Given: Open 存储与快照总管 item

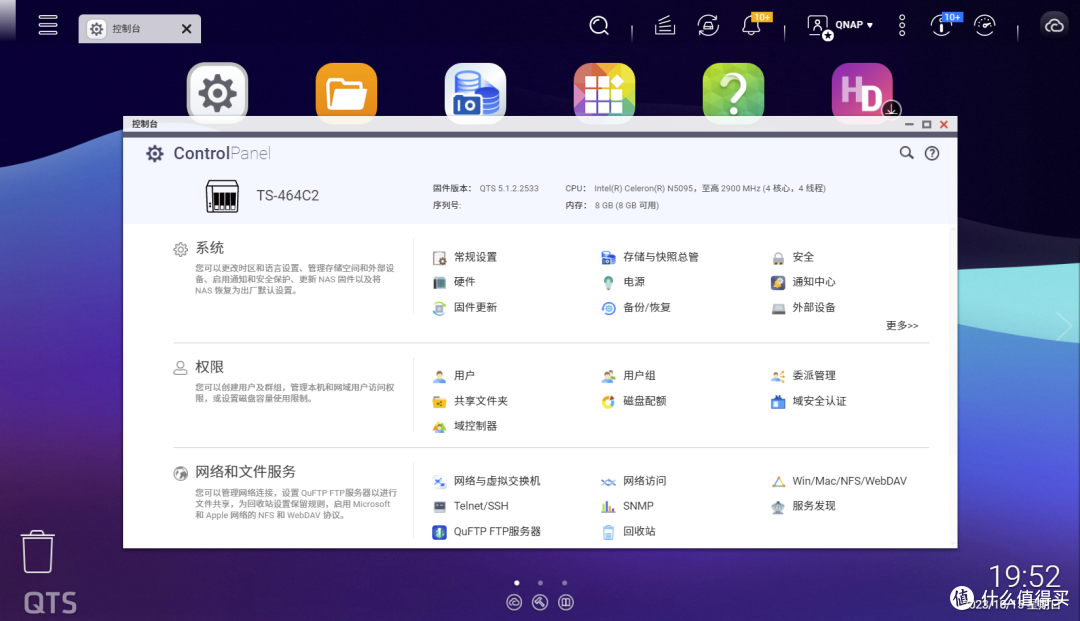Looking at the screenshot, I should (x=650, y=257).
